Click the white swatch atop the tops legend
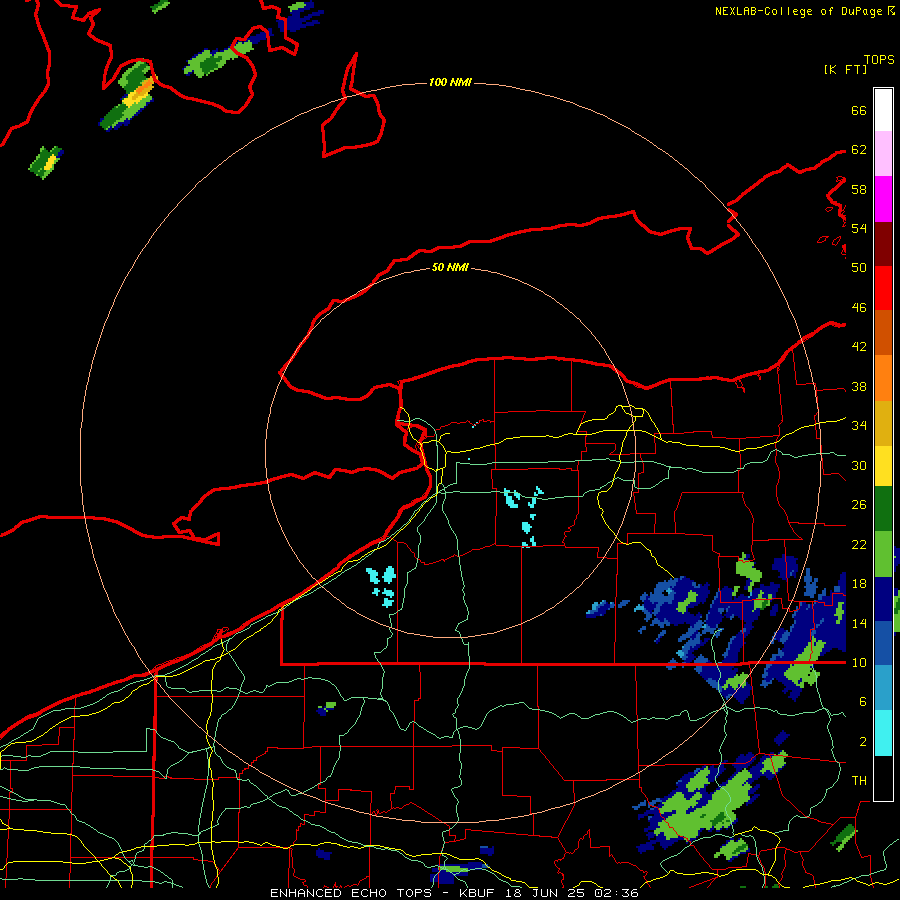The height and width of the screenshot is (900, 900). tap(883, 110)
